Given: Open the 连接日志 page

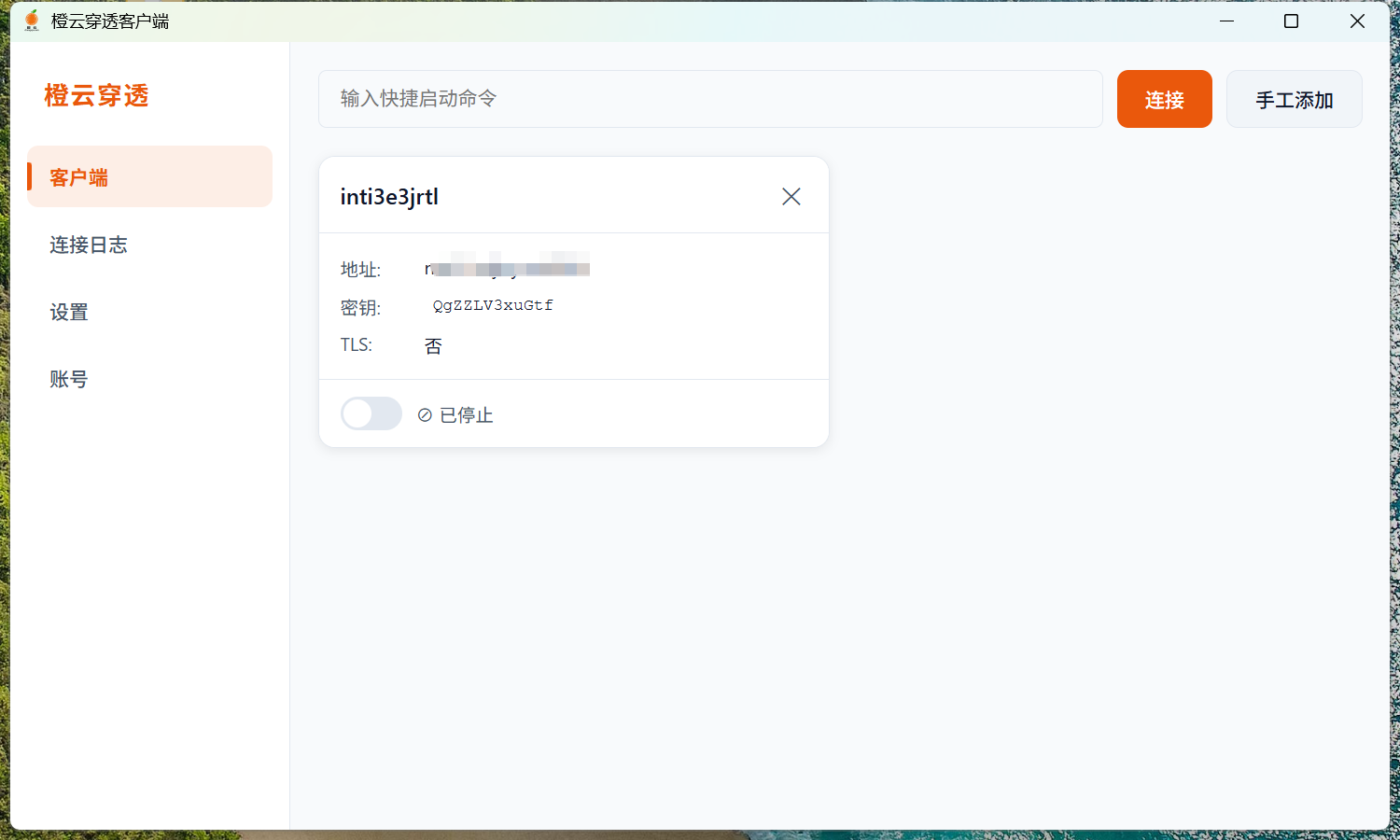Looking at the screenshot, I should pos(89,245).
